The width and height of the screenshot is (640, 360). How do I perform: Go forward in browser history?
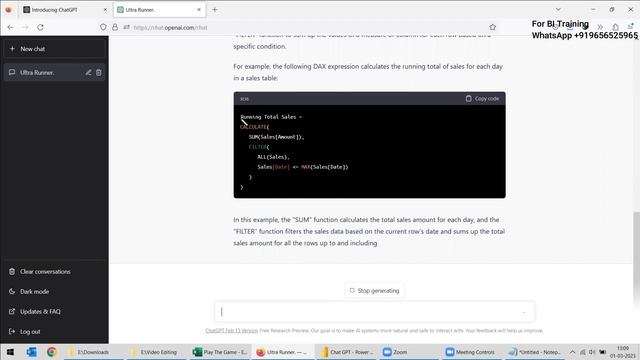[x=25, y=27]
